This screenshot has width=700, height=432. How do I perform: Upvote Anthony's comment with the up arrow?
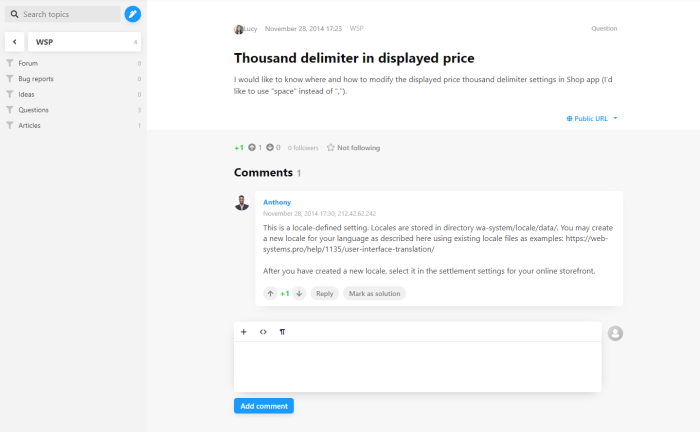[270, 294]
